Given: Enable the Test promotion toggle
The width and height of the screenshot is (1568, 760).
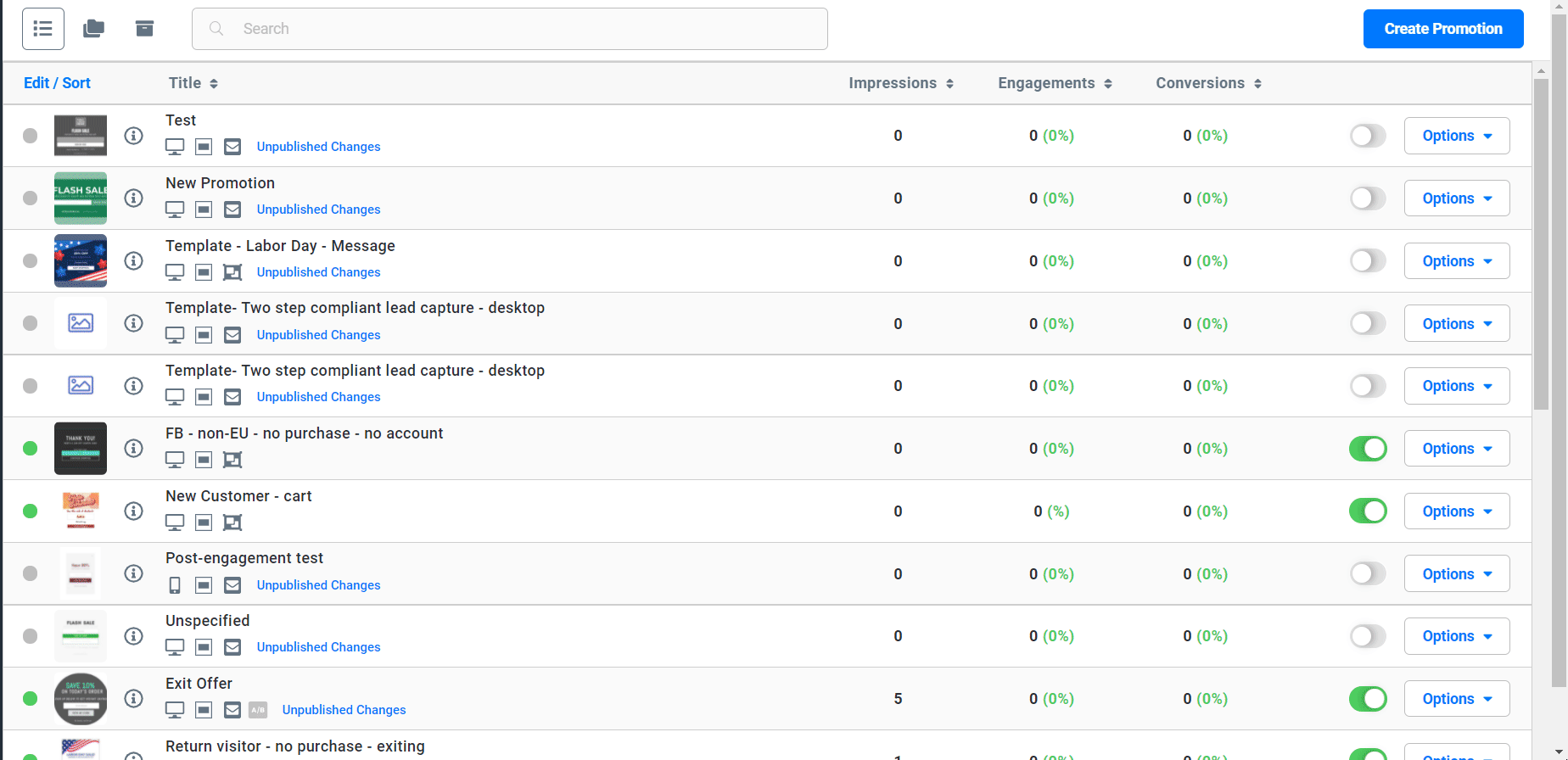Looking at the screenshot, I should point(1367,136).
